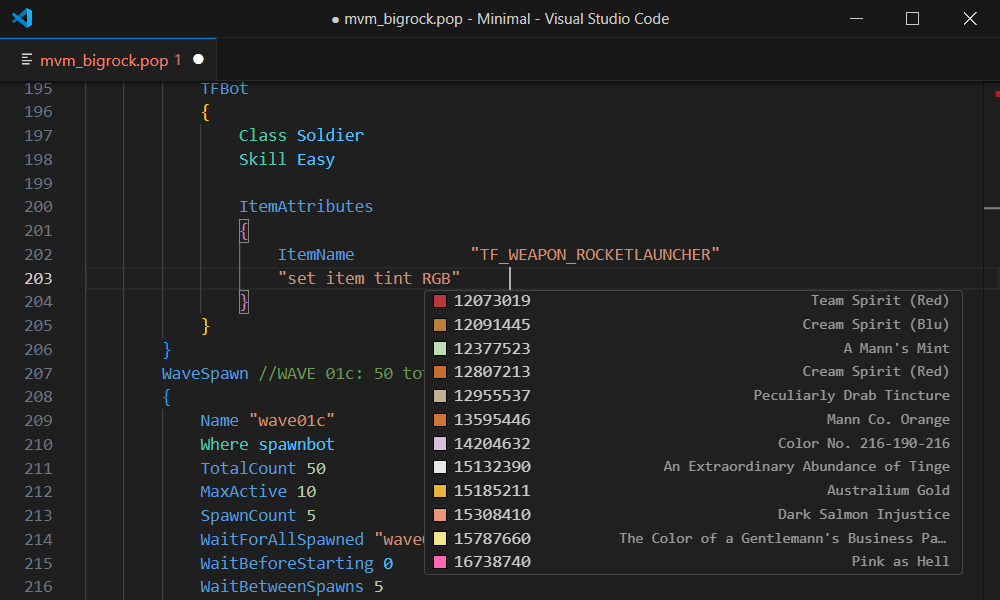Image resolution: width=1000 pixels, height=600 pixels.
Task: Click the MaxActive keyword on line 212
Action: pyautogui.click(x=244, y=492)
